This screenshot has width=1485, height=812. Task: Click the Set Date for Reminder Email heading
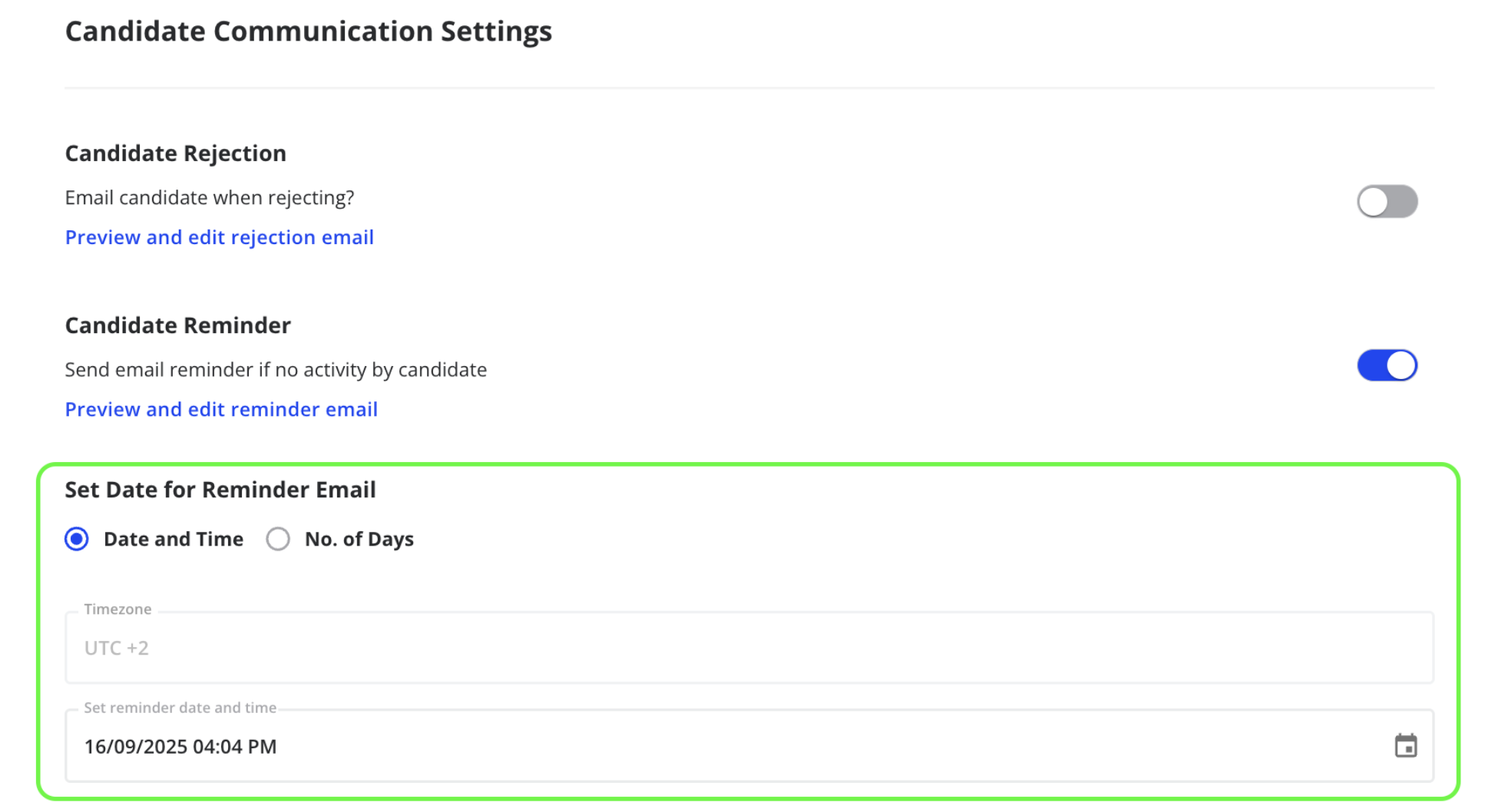point(220,490)
